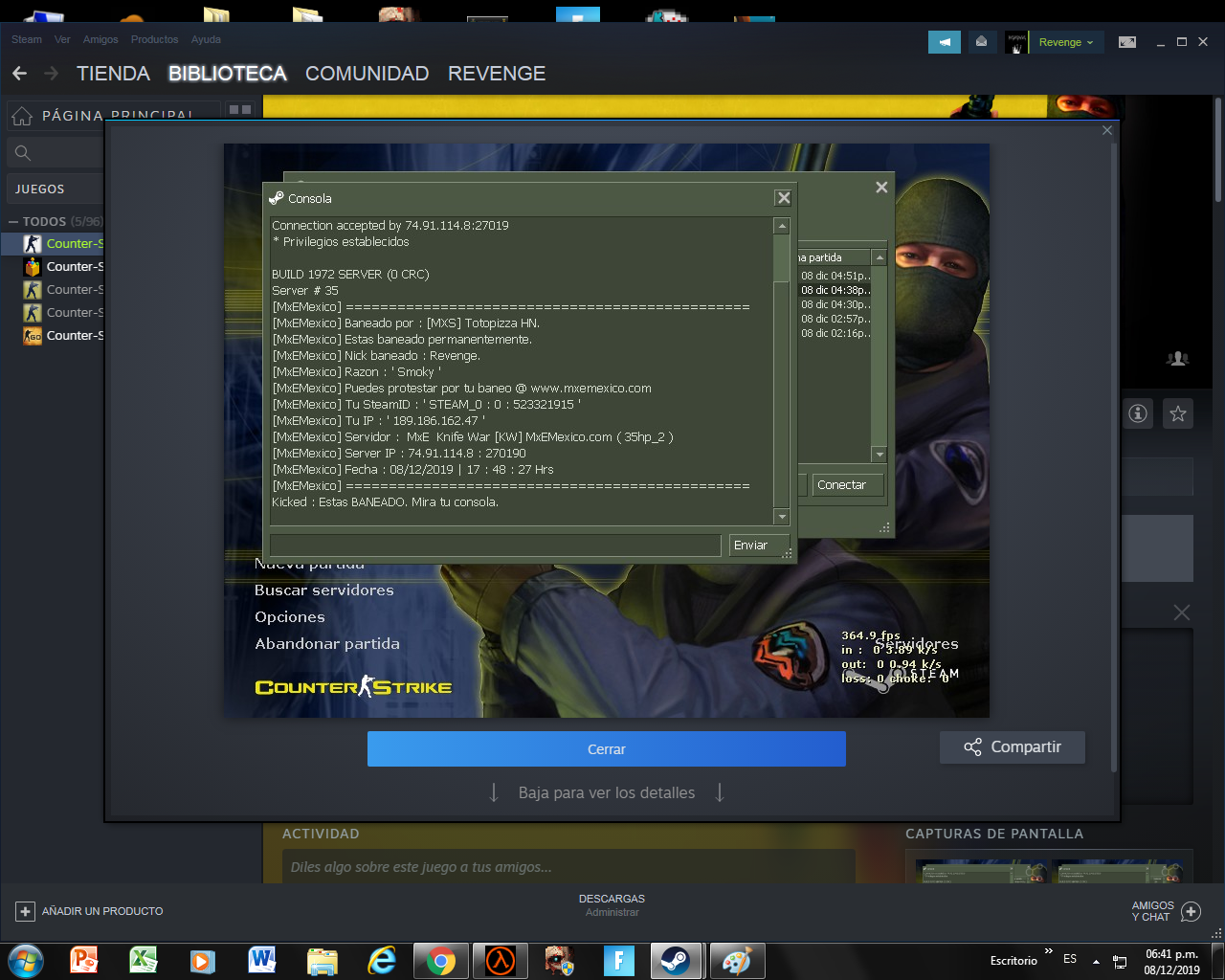This screenshot has height=980, width=1225.
Task: Click Escritorio toolbar in taskbar
Action: pos(1013,961)
